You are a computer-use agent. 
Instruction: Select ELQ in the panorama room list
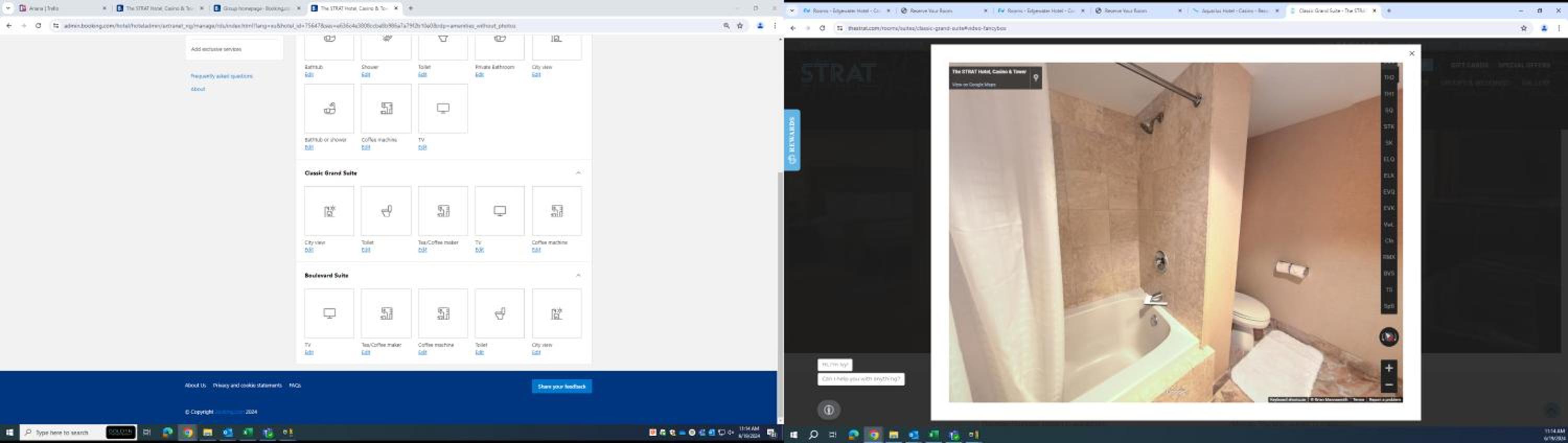point(1388,159)
